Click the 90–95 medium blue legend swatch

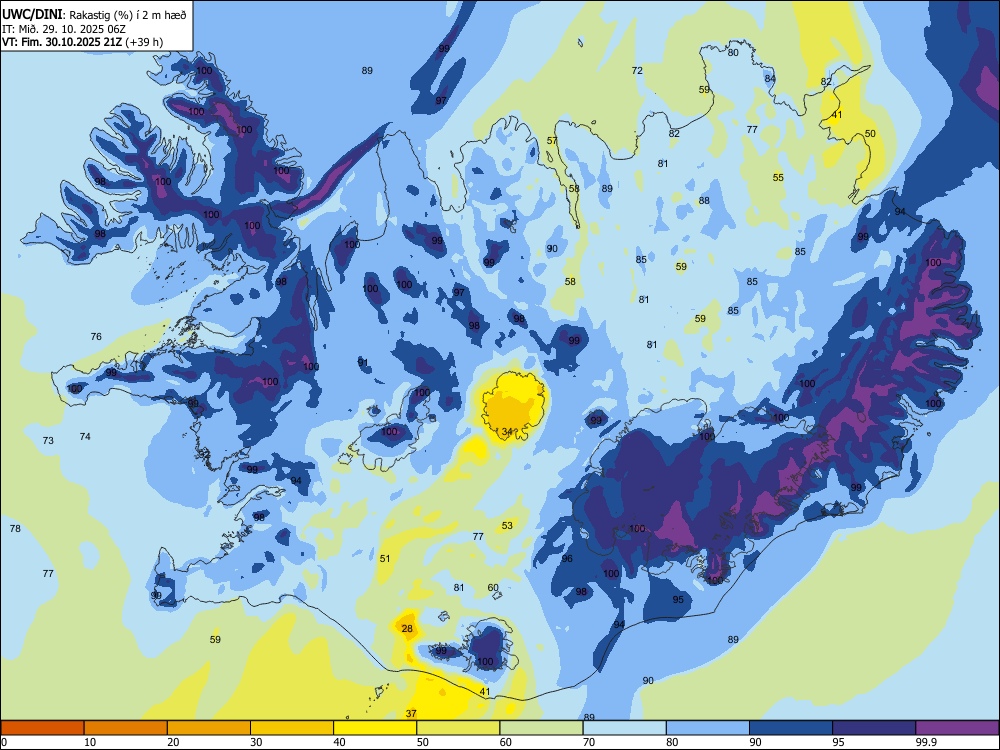tap(791, 728)
